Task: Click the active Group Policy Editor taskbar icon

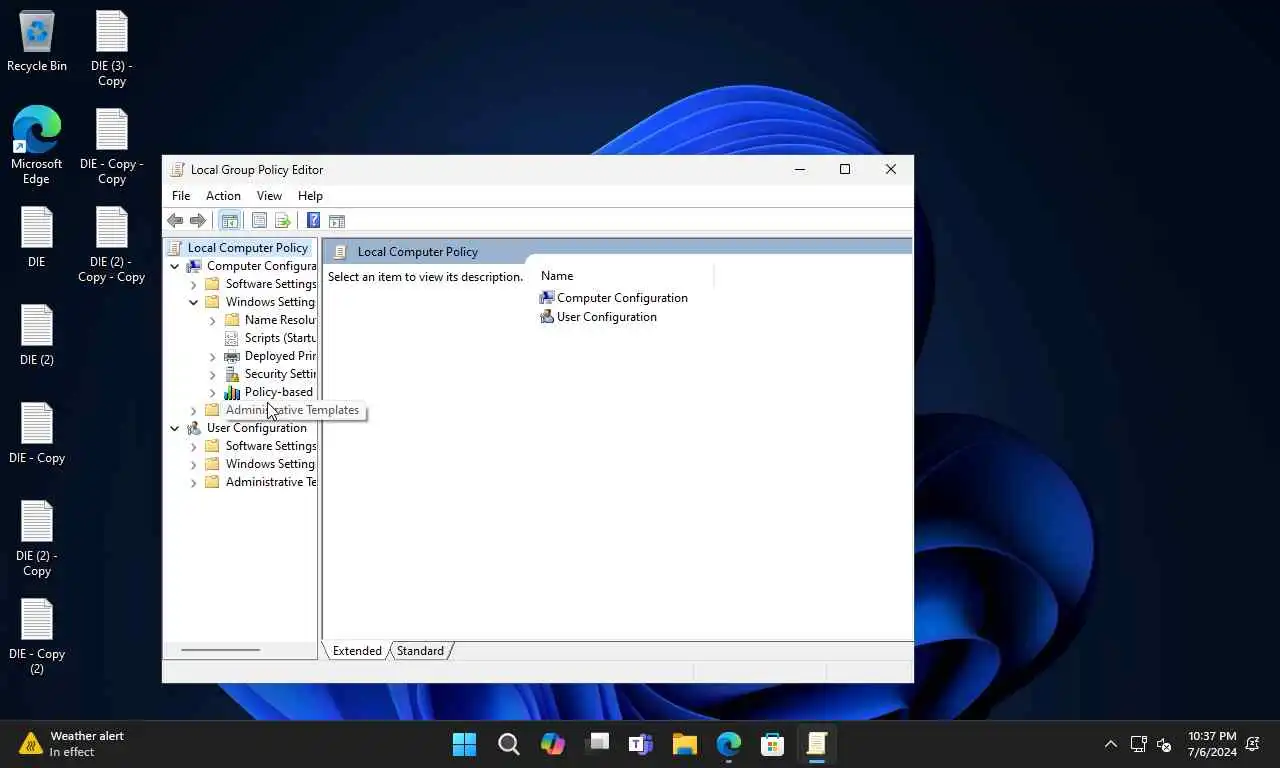Action: 817,744
